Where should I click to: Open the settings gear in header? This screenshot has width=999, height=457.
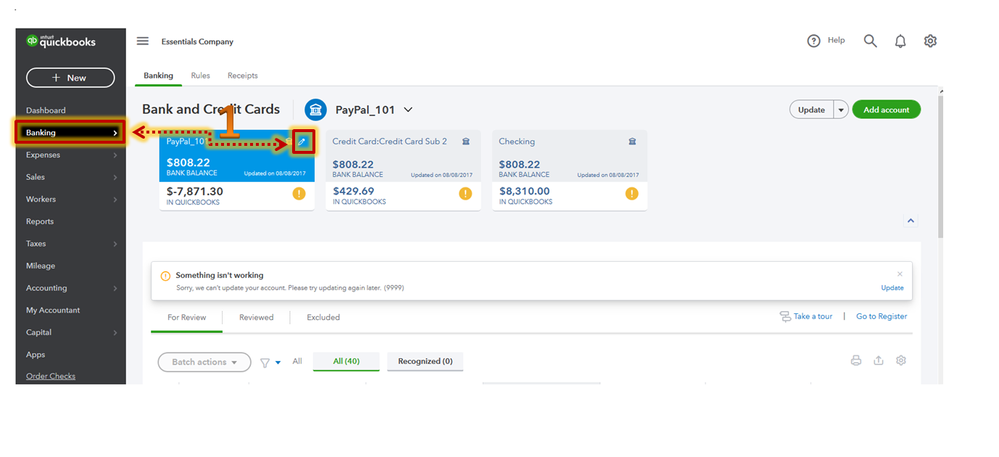pyautogui.click(x=930, y=41)
